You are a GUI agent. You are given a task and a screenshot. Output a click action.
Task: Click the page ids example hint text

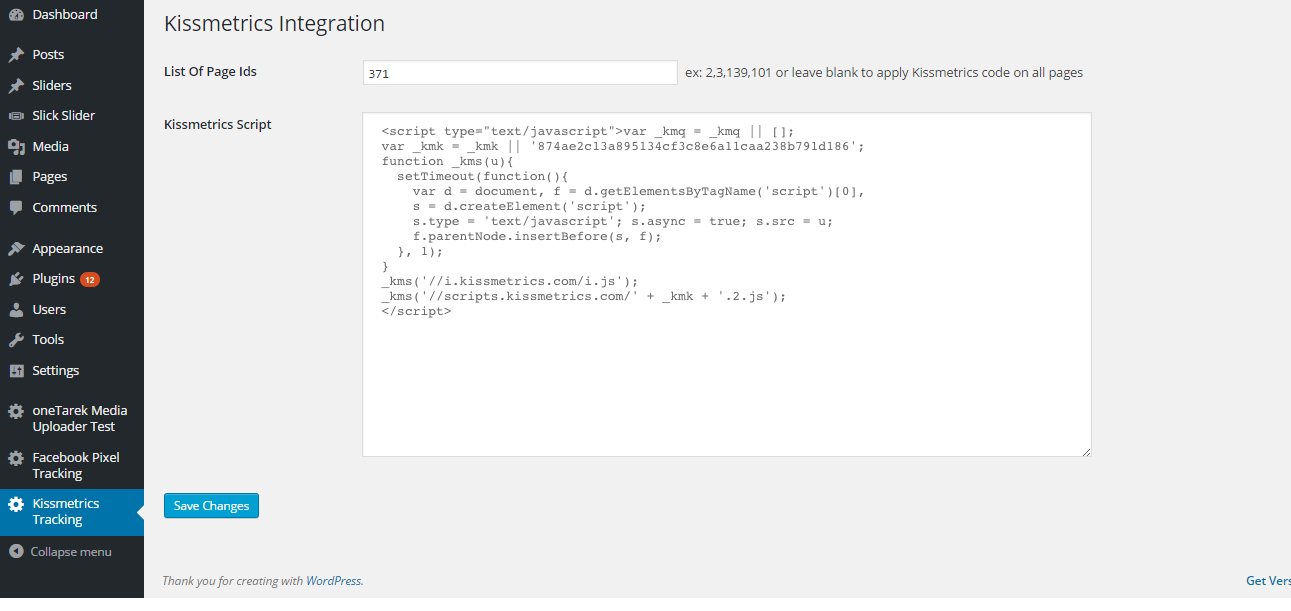pyautogui.click(x=884, y=73)
